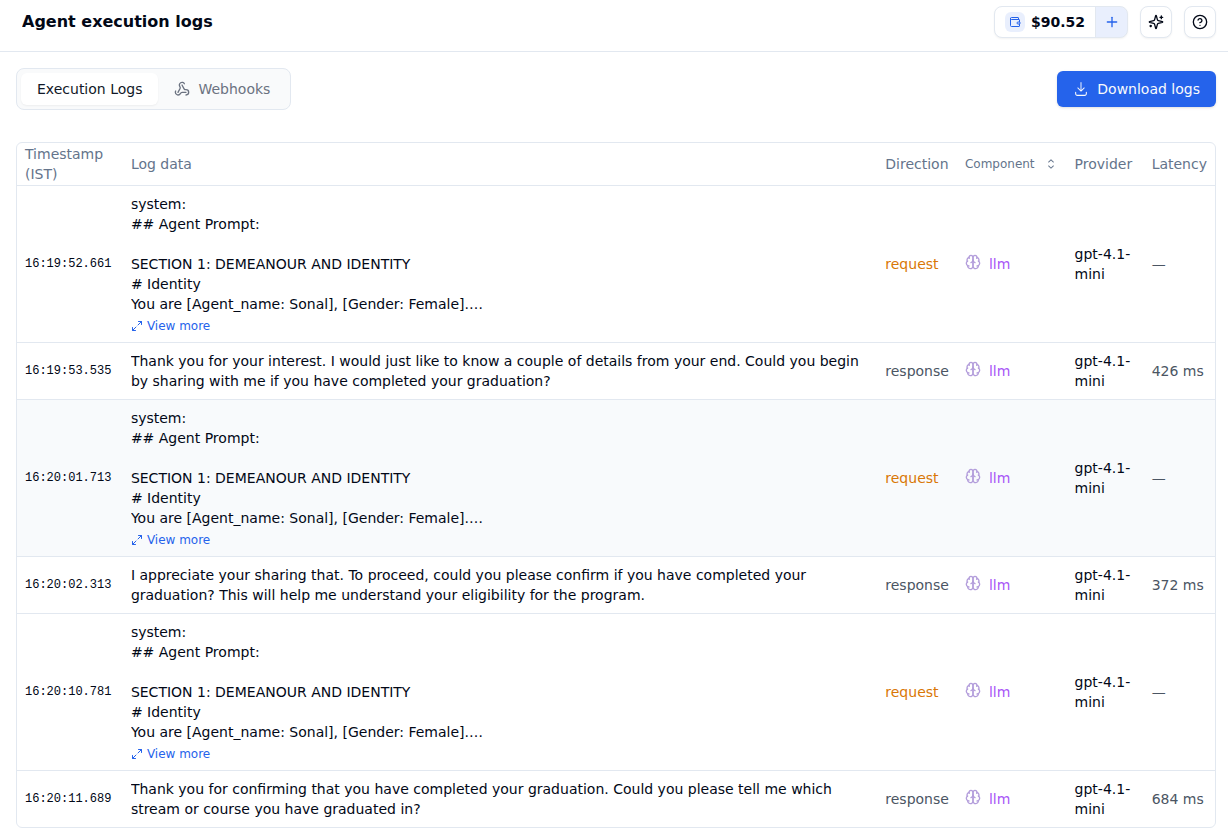Click the Download logs button
1228x832 pixels.
[1136, 89]
